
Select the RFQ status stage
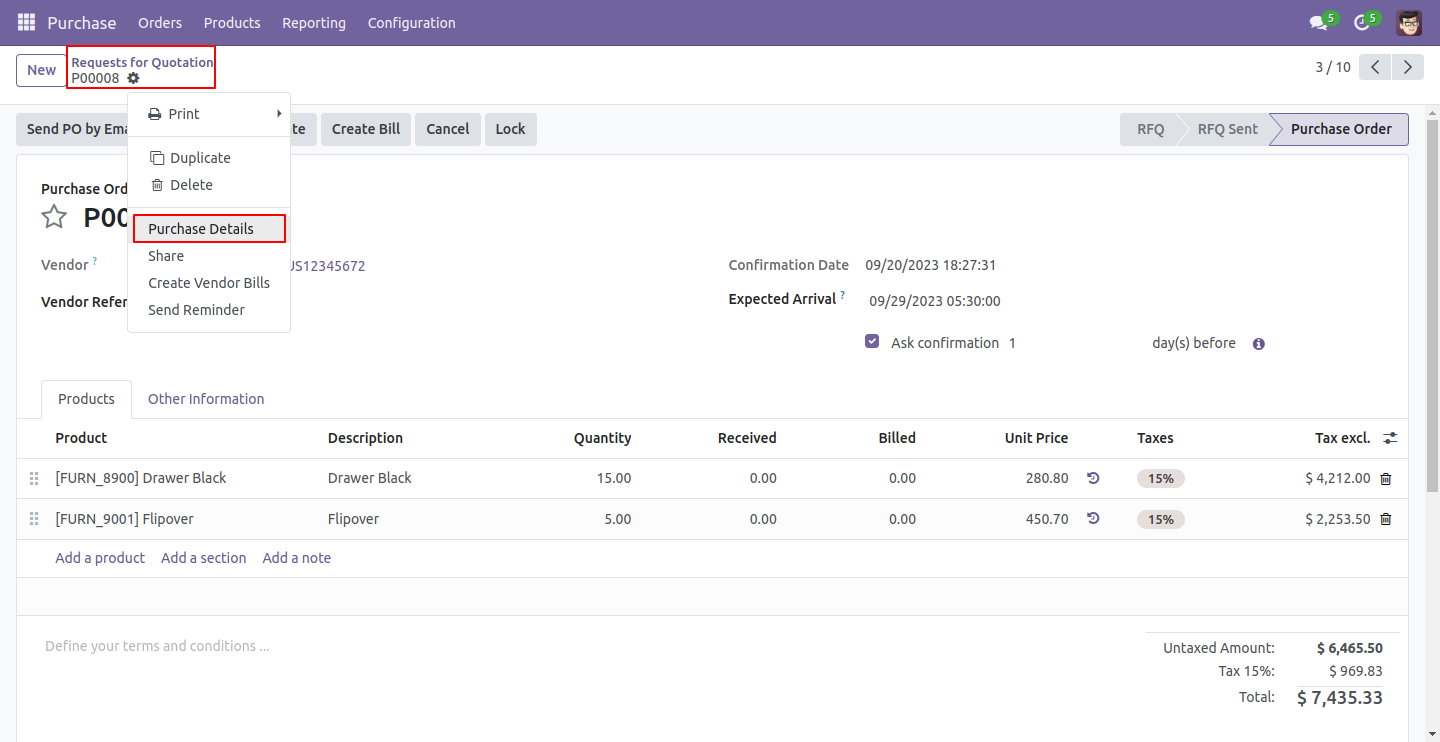pyautogui.click(x=1150, y=129)
